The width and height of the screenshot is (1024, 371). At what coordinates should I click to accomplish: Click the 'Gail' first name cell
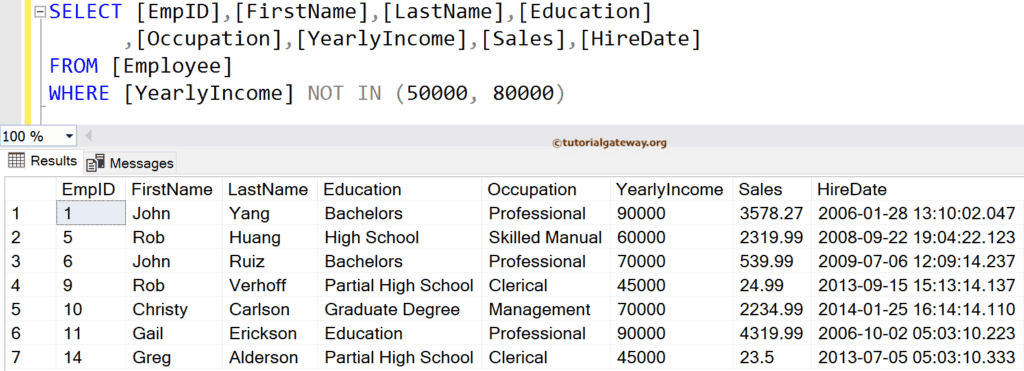(174, 333)
